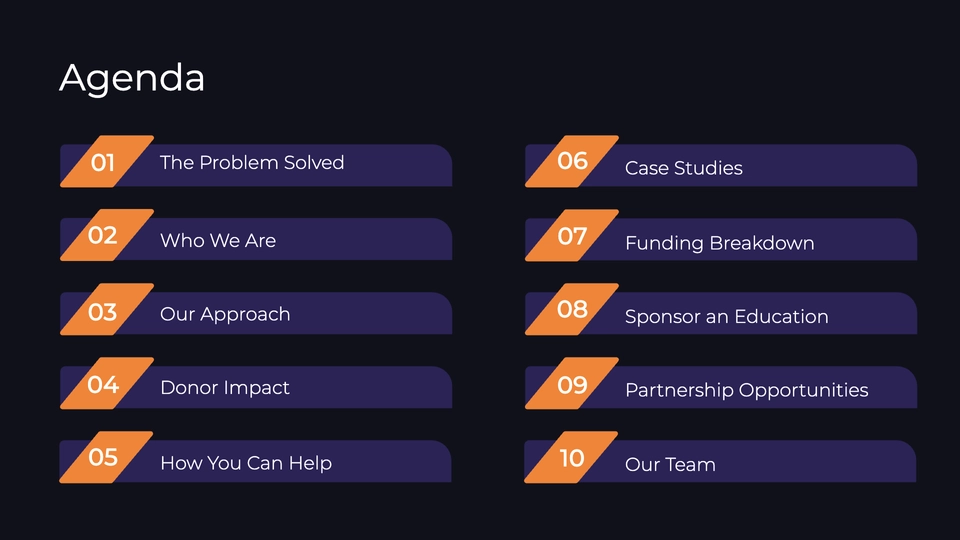Screen dimensions: 960x540
Task: Click the orange 09 number badge
Action: coord(572,383)
